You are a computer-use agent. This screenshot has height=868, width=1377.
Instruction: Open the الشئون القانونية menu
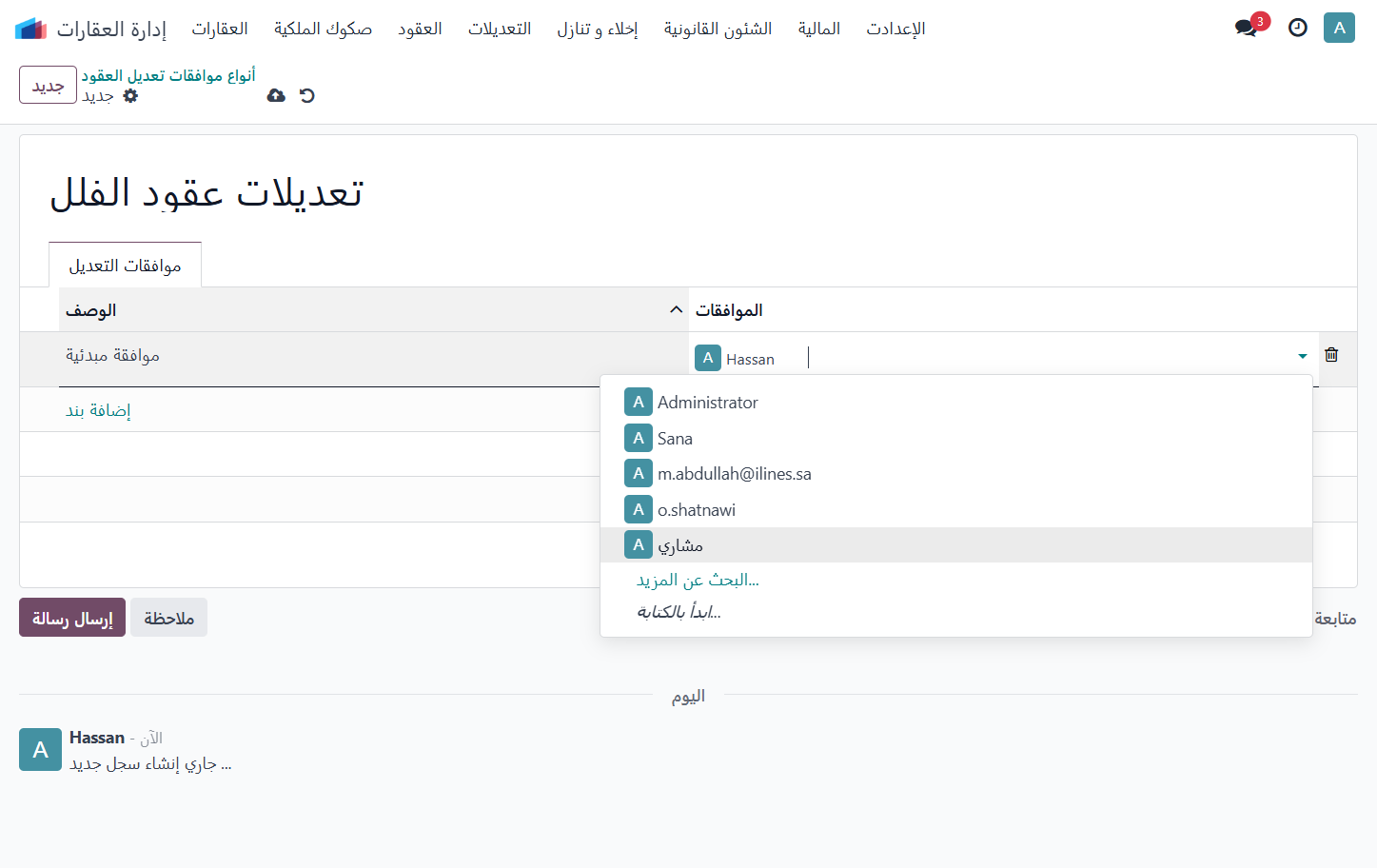pyautogui.click(x=718, y=29)
